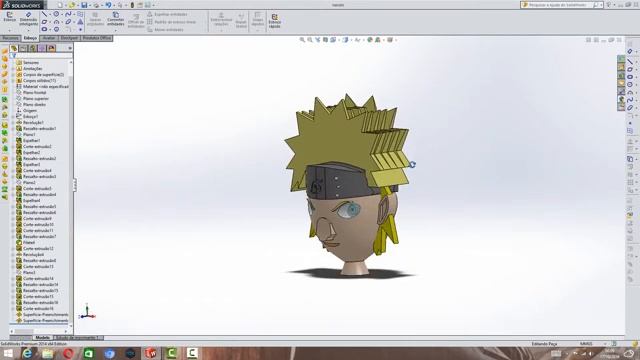The height and width of the screenshot is (360, 640).
Task: Open Internet Explorer from the taskbar
Action: click(x=27, y=353)
